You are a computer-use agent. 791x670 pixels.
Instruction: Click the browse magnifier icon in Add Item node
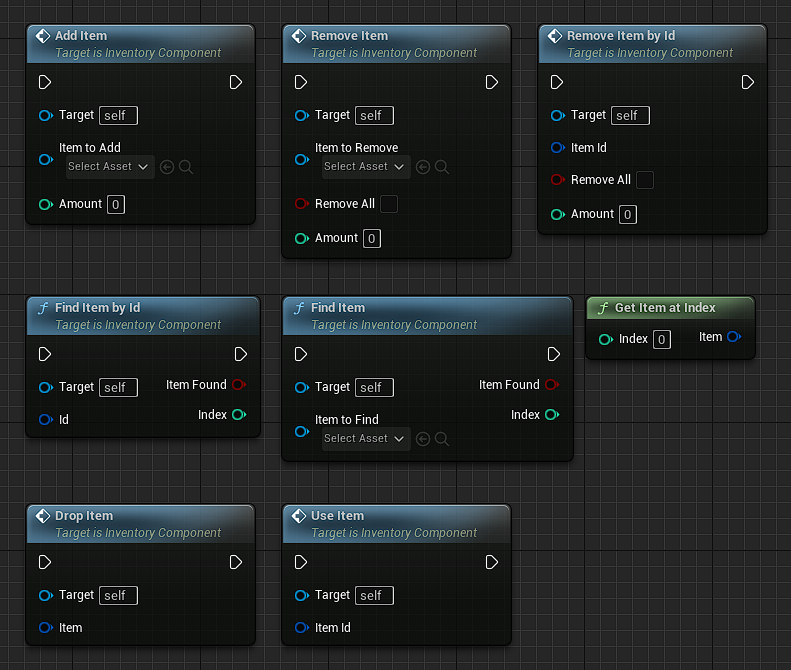pyautogui.click(x=186, y=167)
